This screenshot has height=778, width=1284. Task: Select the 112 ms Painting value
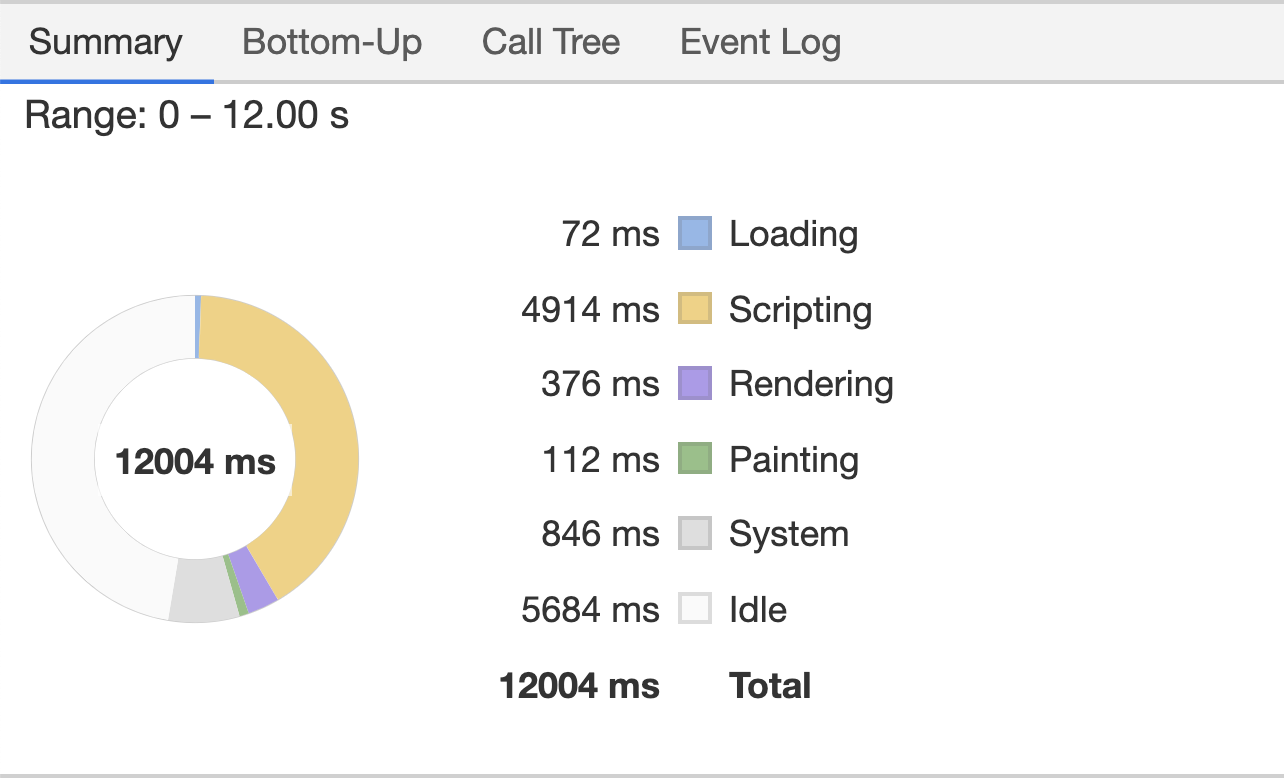point(600,459)
